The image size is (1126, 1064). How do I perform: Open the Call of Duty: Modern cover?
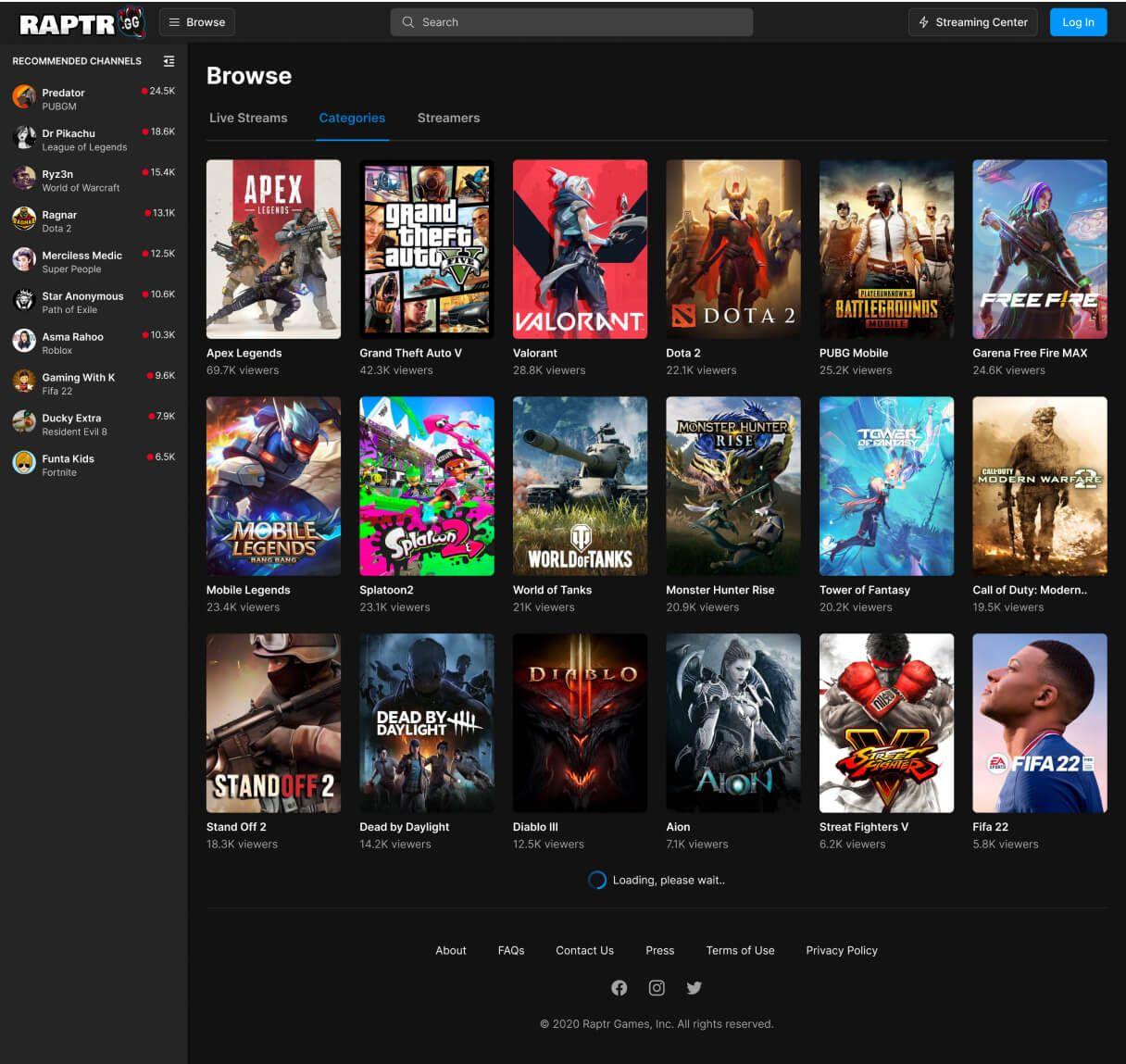(x=1040, y=486)
